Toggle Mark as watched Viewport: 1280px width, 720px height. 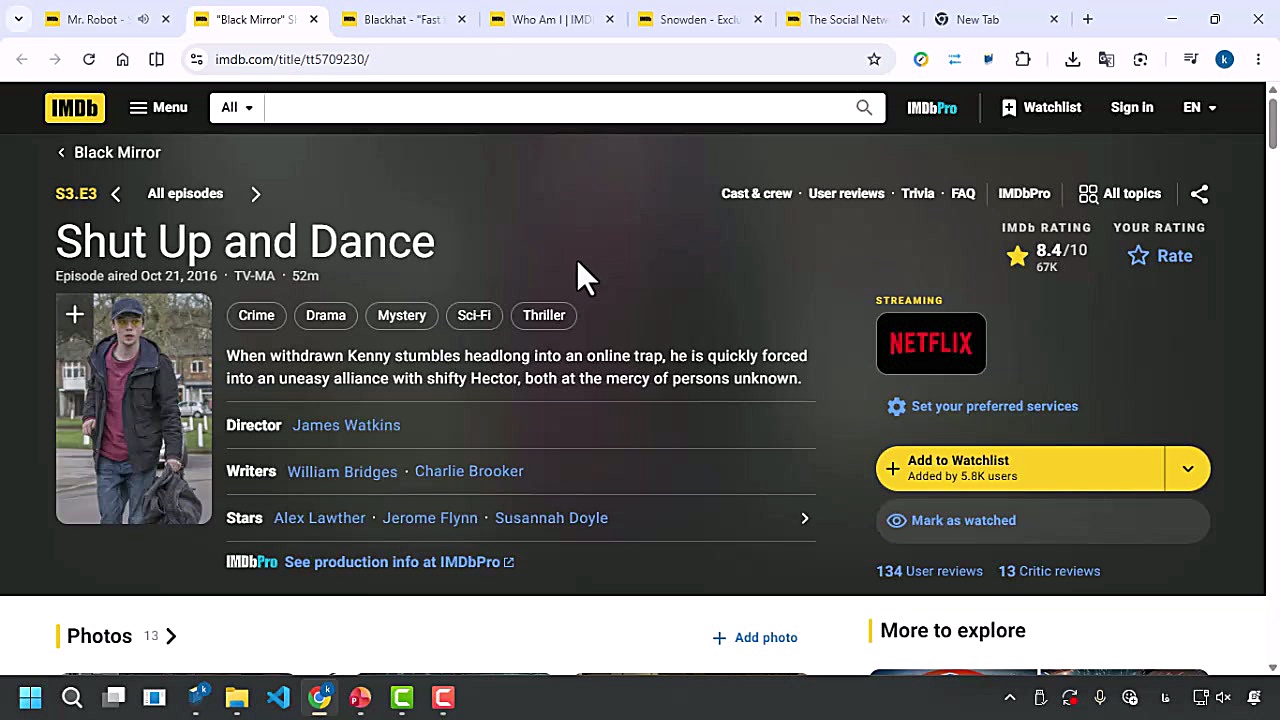click(1043, 521)
